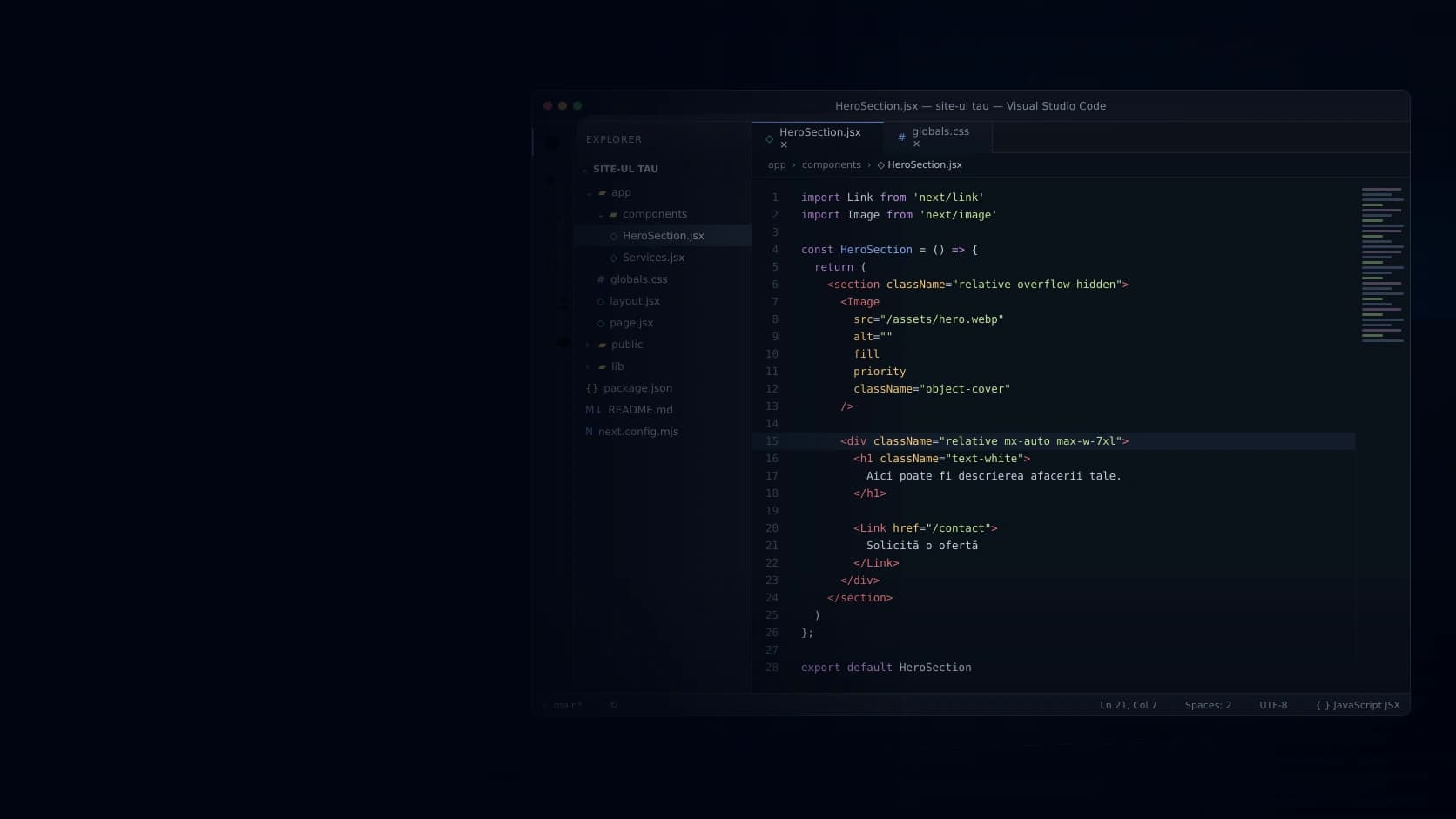Change language mode via JavaScript JSX
This screenshot has height=819, width=1456.
click(1358, 706)
